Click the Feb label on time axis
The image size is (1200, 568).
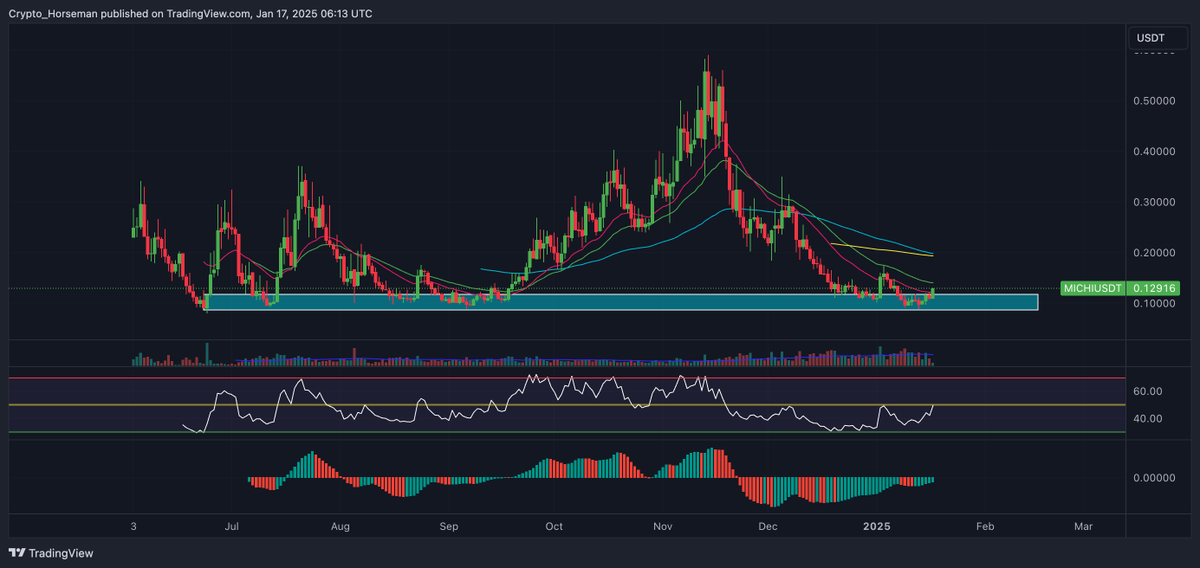pyautogui.click(x=985, y=525)
